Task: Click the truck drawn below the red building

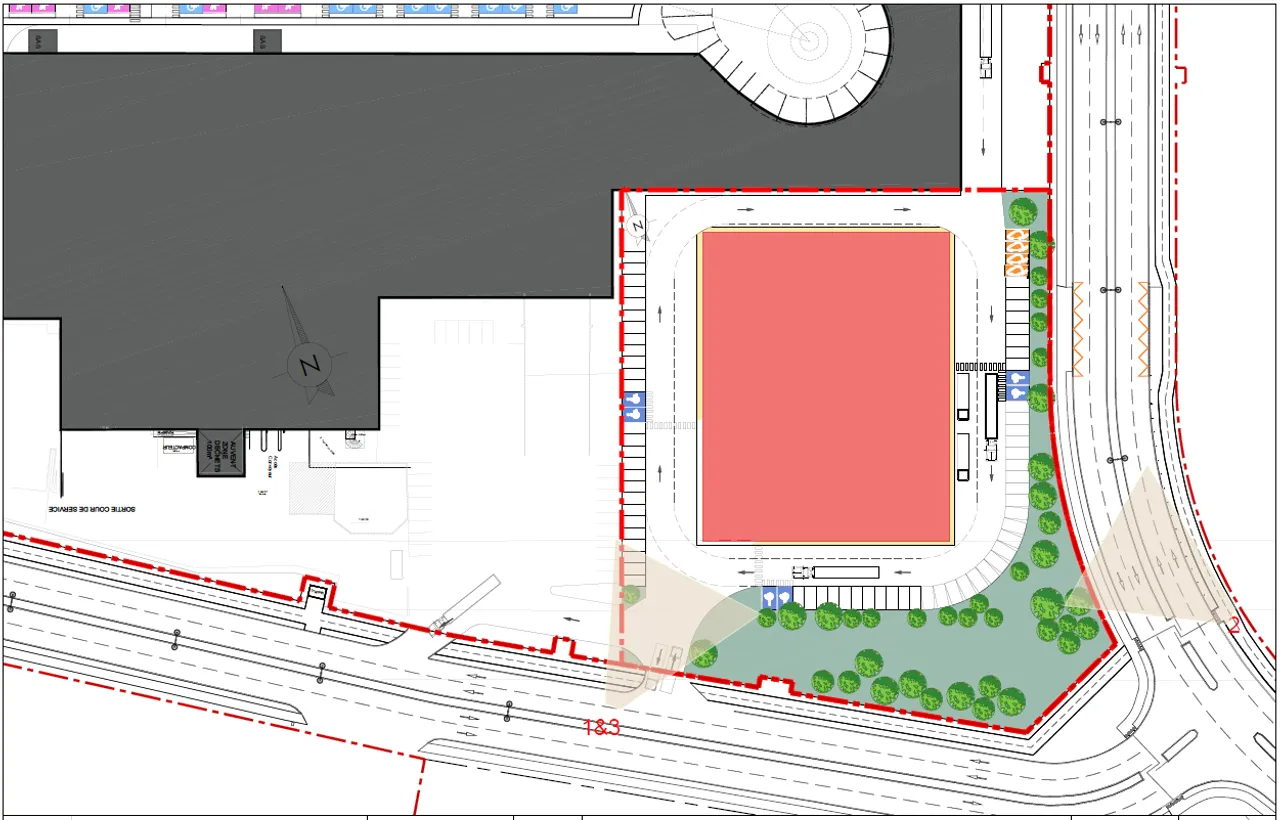Action: pos(836,572)
